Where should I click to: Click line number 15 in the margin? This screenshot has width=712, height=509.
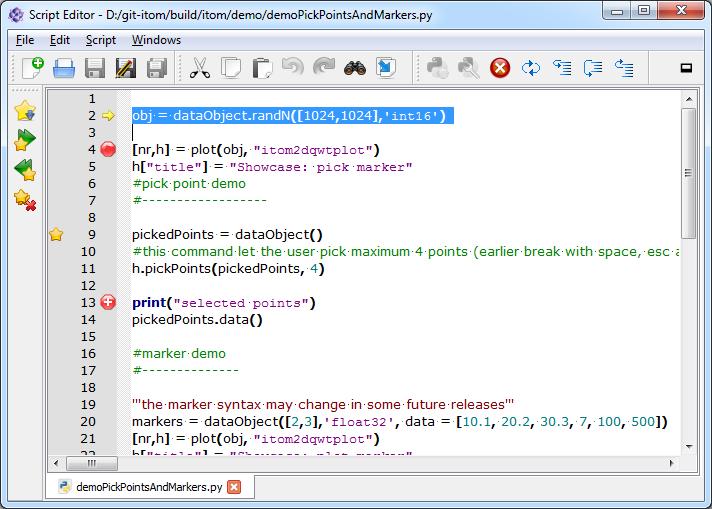pyautogui.click(x=88, y=336)
